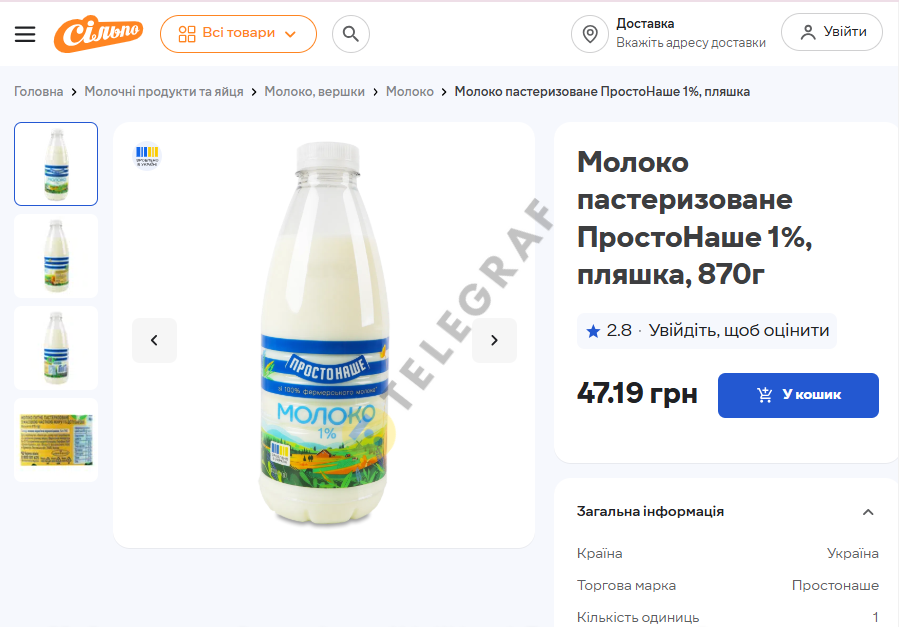Open the hamburger menu icon
Screen dimensions: 900x627
coord(25,34)
